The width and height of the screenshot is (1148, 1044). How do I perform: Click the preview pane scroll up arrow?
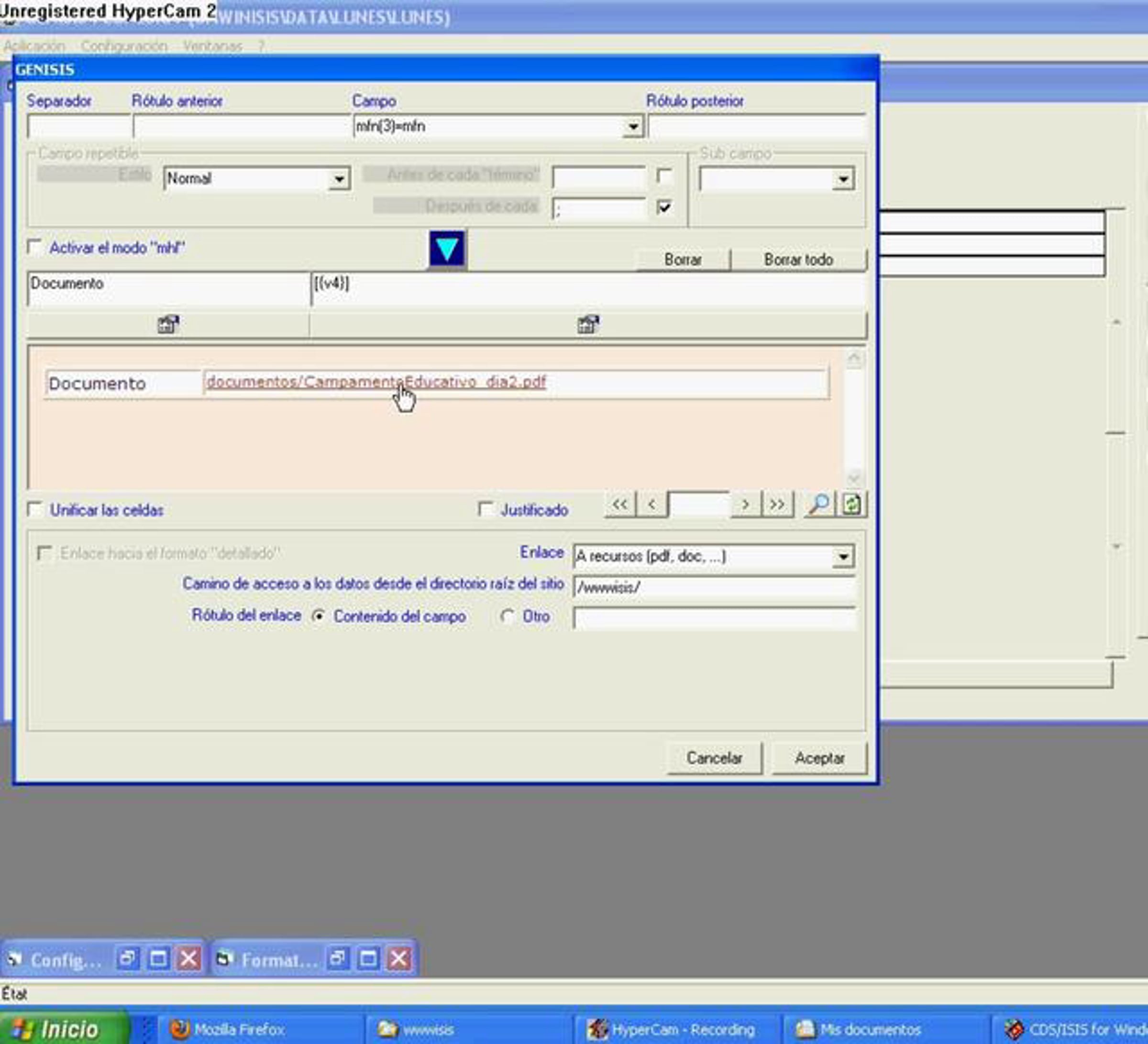pos(854,359)
